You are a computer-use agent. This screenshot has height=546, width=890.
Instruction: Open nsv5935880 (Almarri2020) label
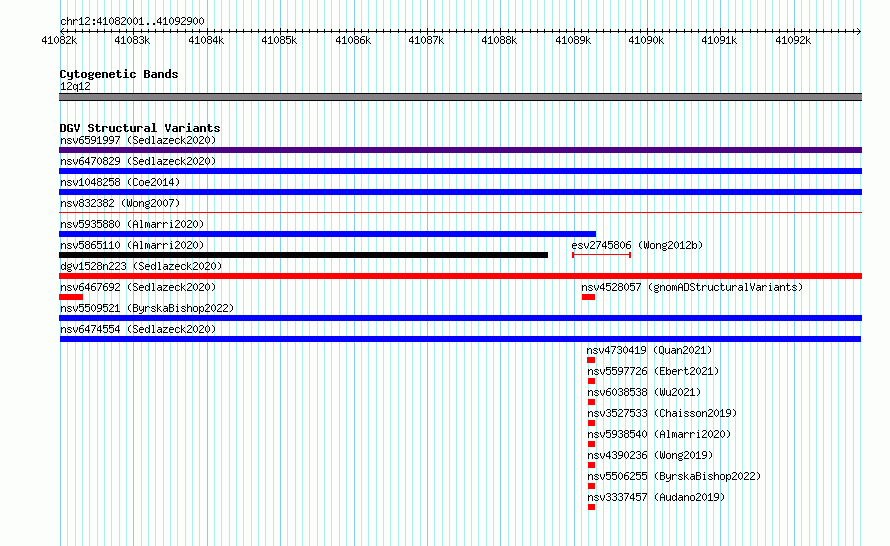pyautogui.click(x=132, y=224)
